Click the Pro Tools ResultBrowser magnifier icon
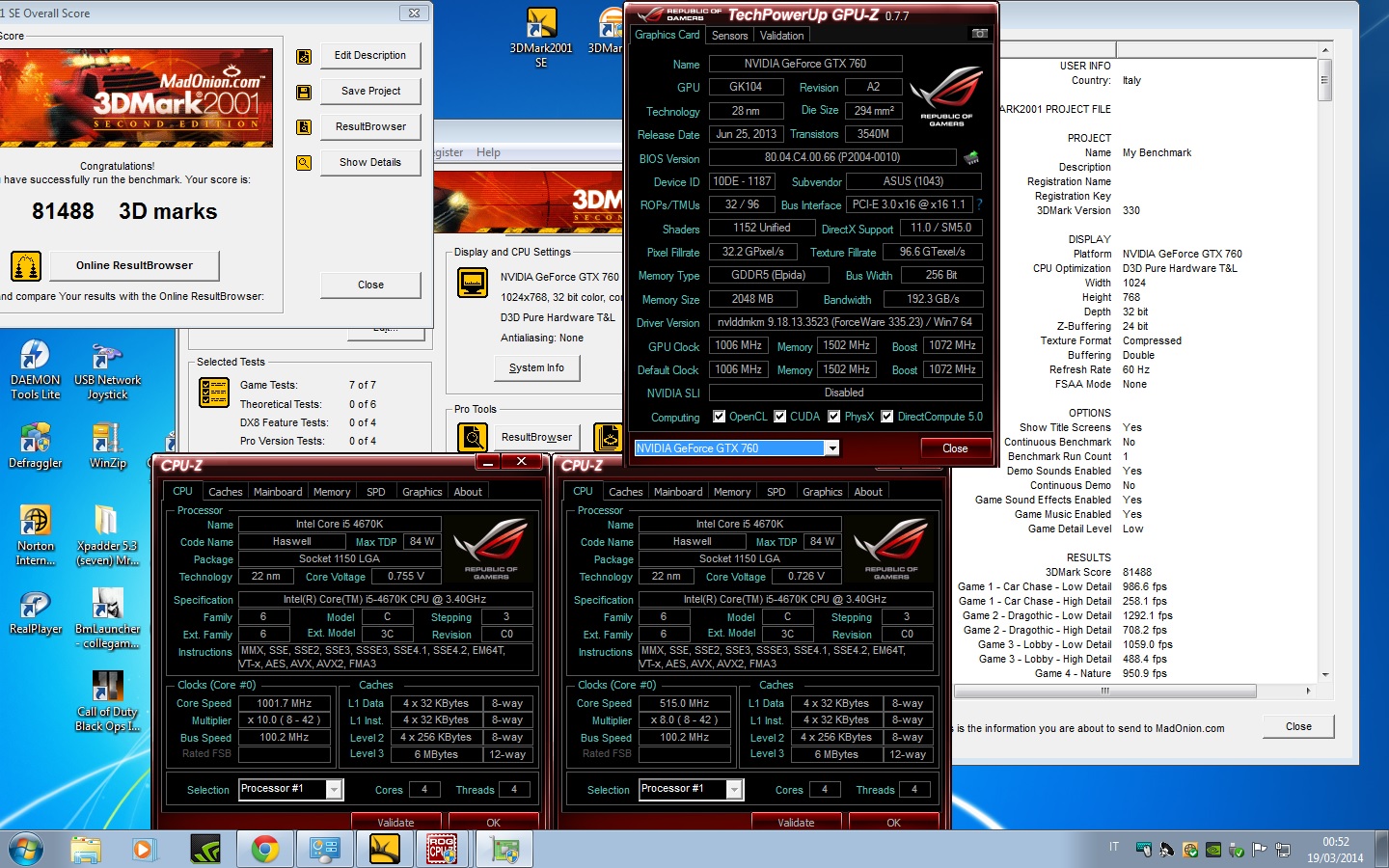 (473, 438)
